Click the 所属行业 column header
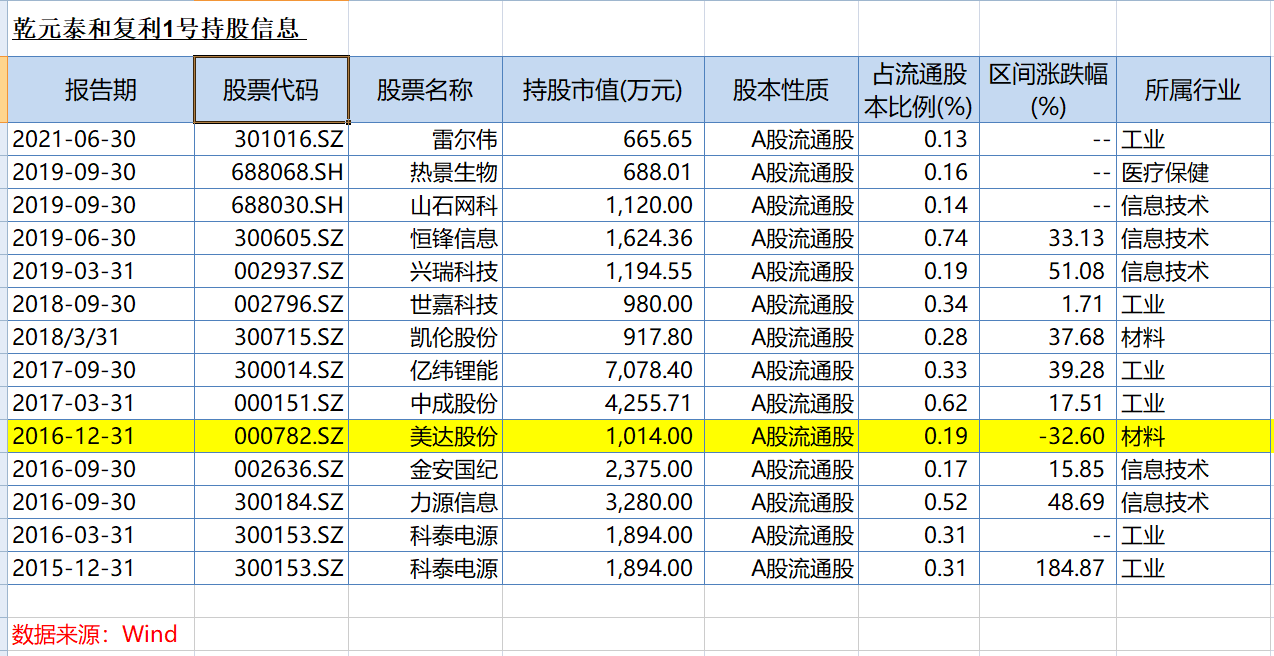The height and width of the screenshot is (656, 1274). (1193, 90)
